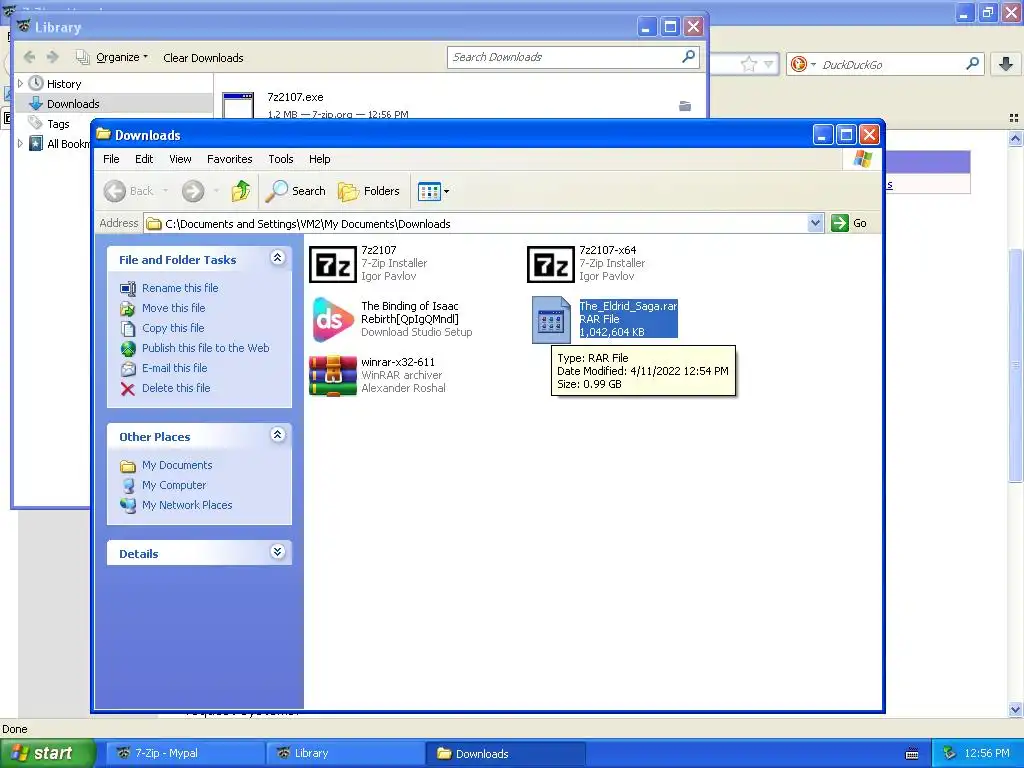
Task: Click the system tray clock
Action: click(x=987, y=753)
